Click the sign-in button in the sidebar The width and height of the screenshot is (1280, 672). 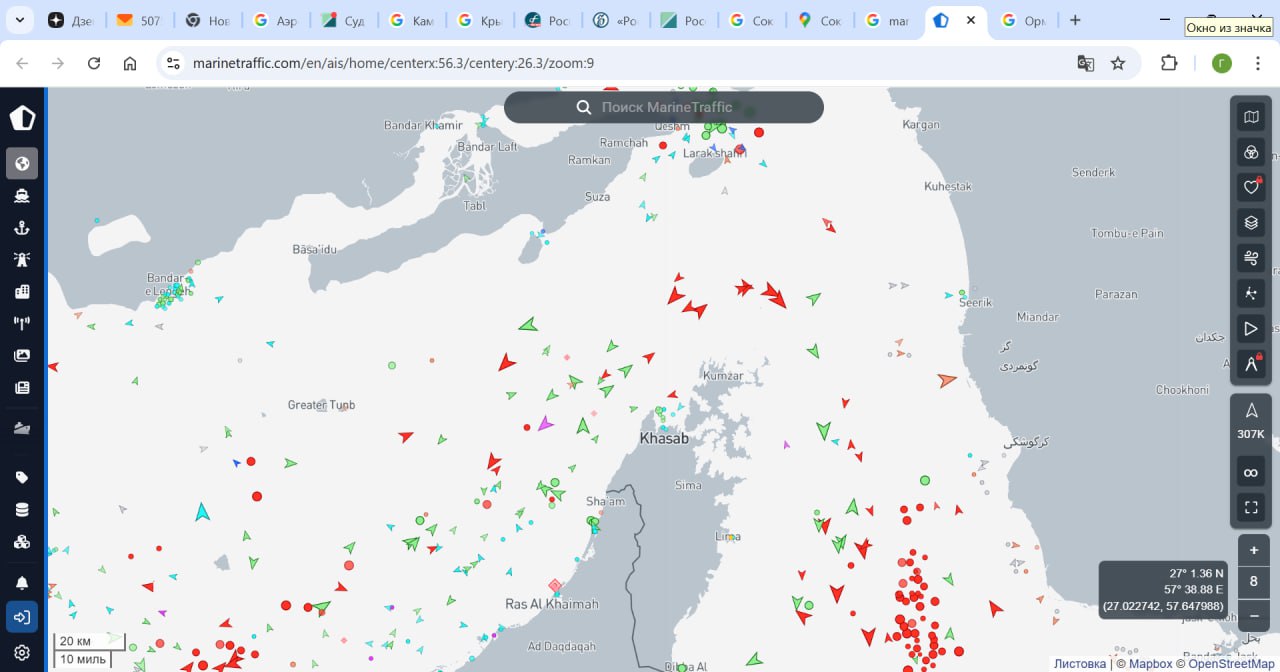click(22, 616)
